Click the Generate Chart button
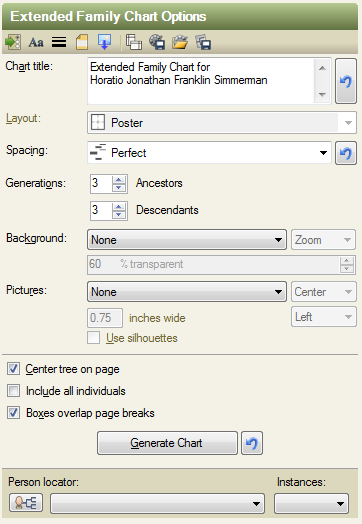The height and width of the screenshot is (524, 362). 167,443
